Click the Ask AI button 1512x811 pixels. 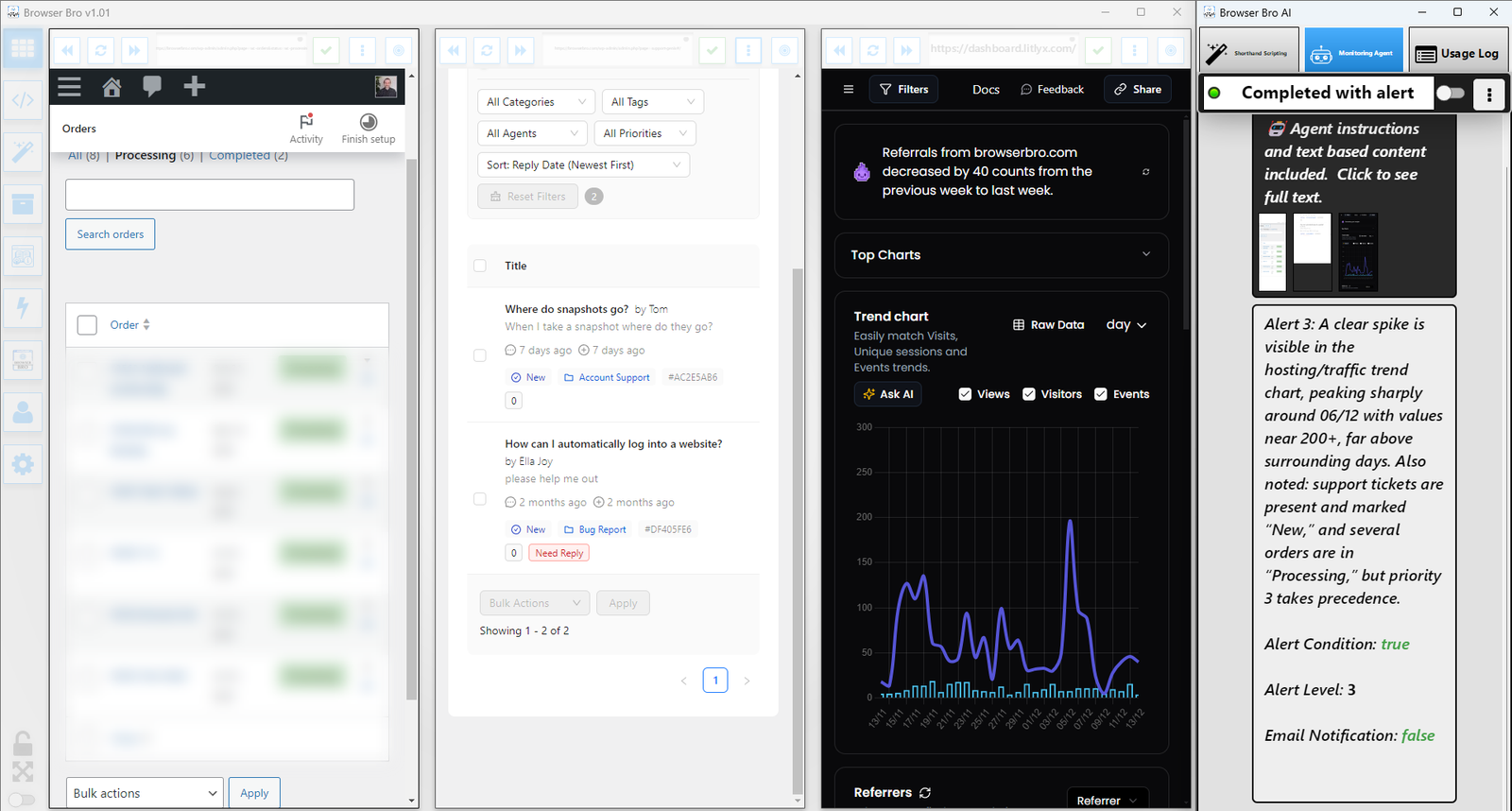(x=887, y=394)
